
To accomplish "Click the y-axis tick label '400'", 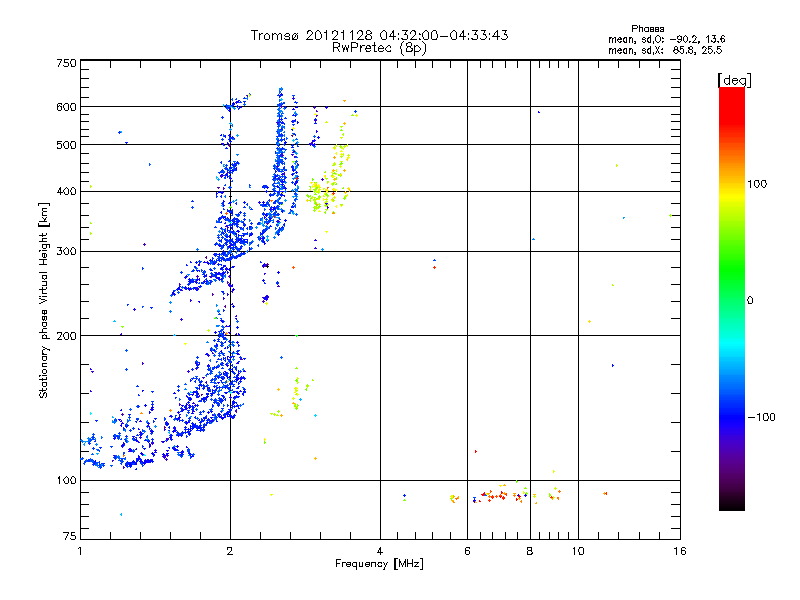I will 66,191.
